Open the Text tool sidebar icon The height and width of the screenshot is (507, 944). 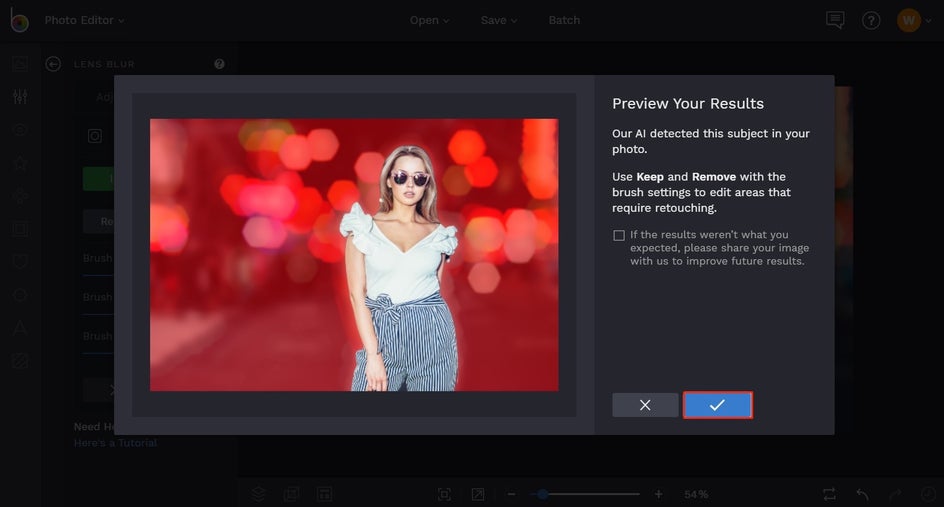20,328
